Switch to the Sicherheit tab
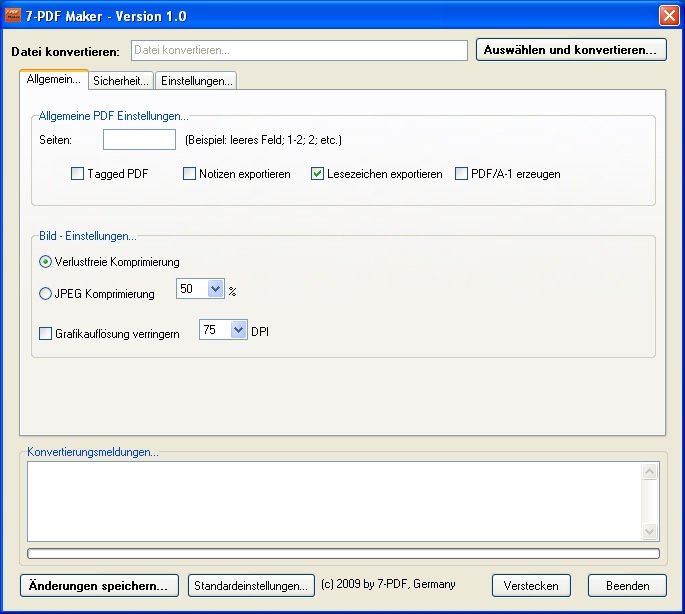 (x=121, y=81)
